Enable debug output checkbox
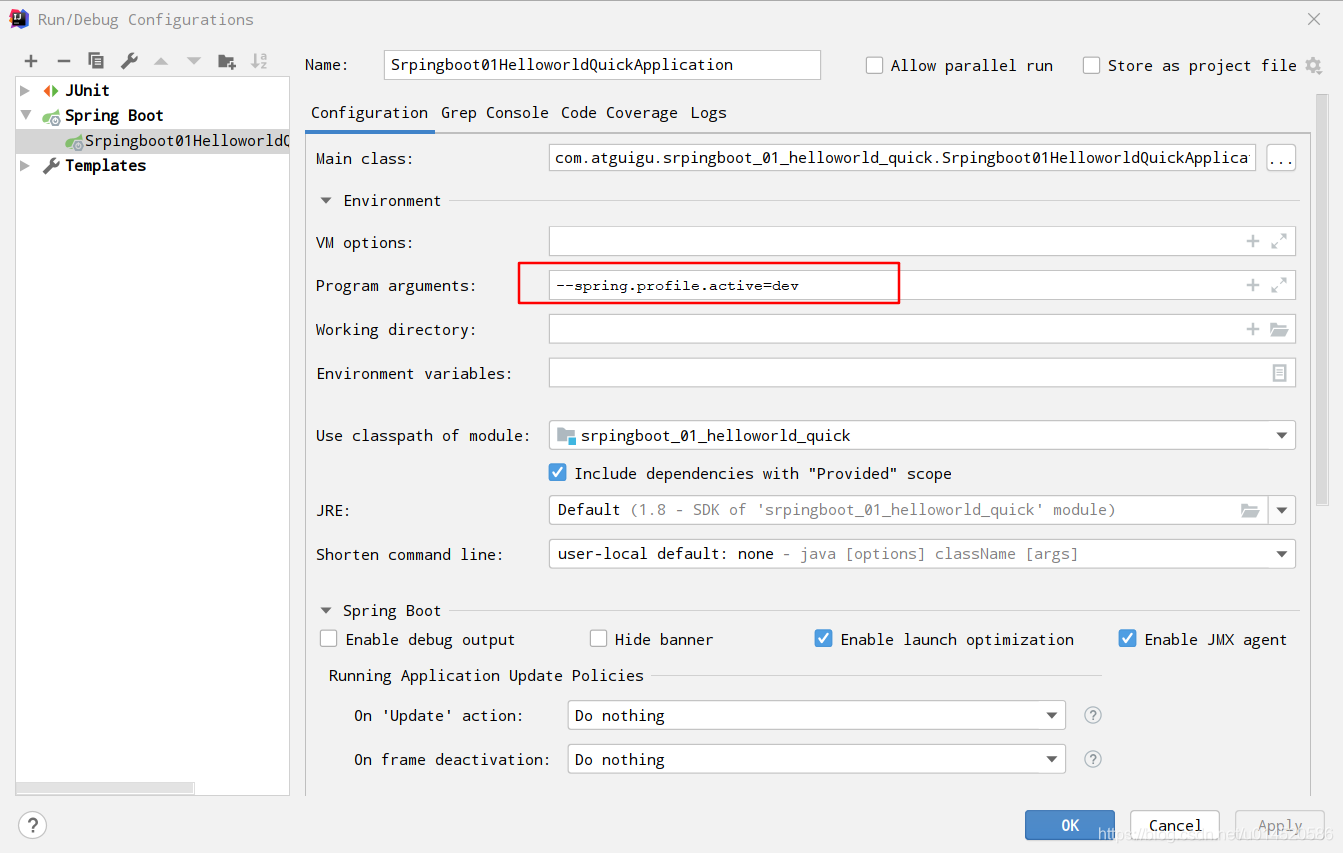 (328, 638)
